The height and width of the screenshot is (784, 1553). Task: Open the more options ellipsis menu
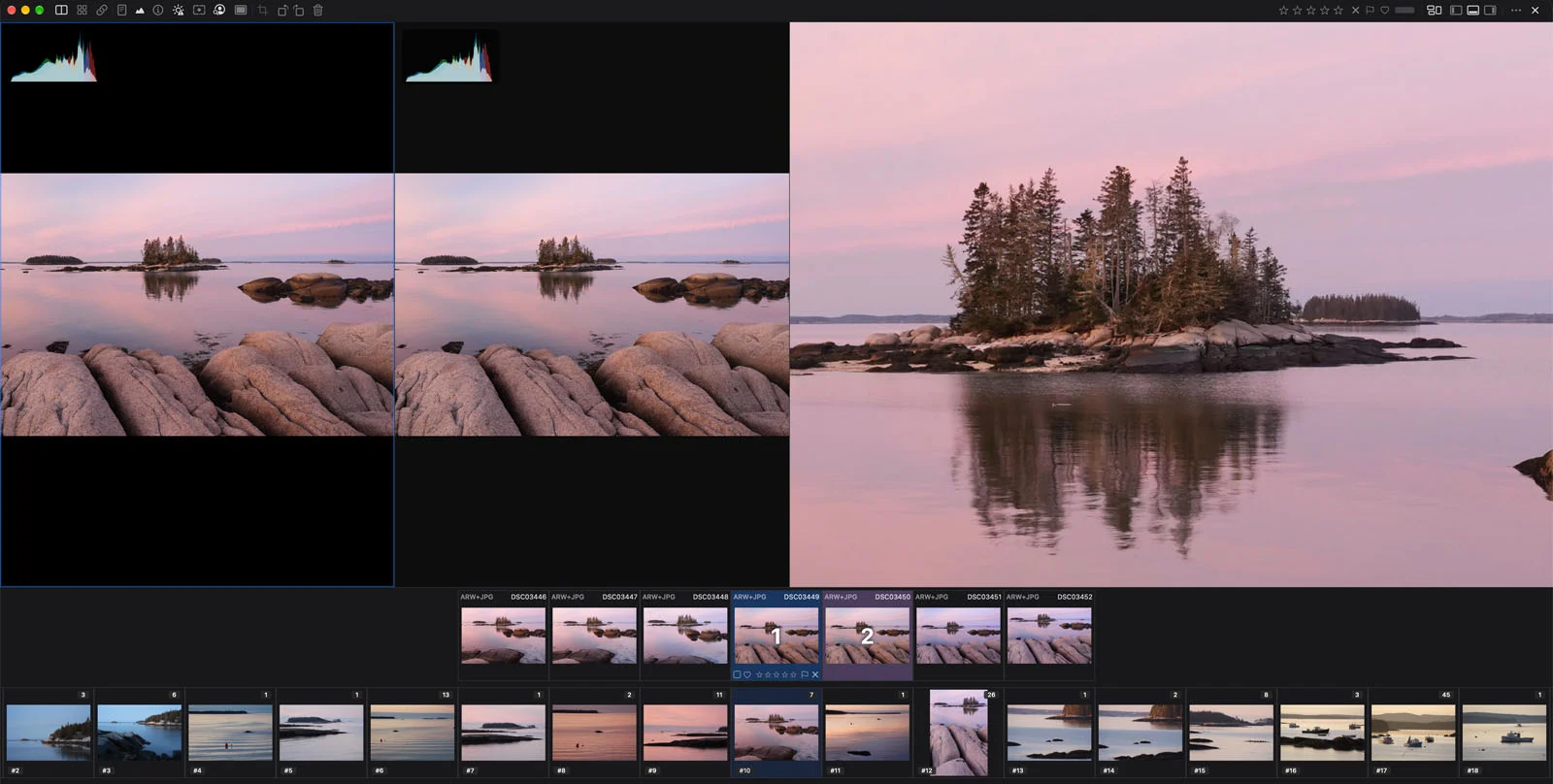coord(1516,10)
